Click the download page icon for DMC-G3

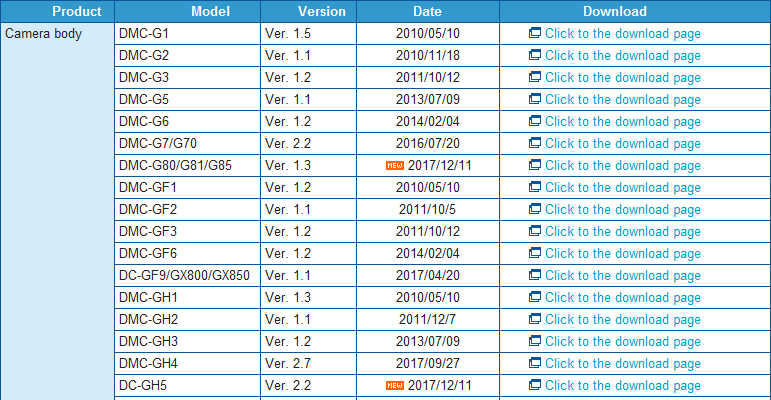click(534, 77)
